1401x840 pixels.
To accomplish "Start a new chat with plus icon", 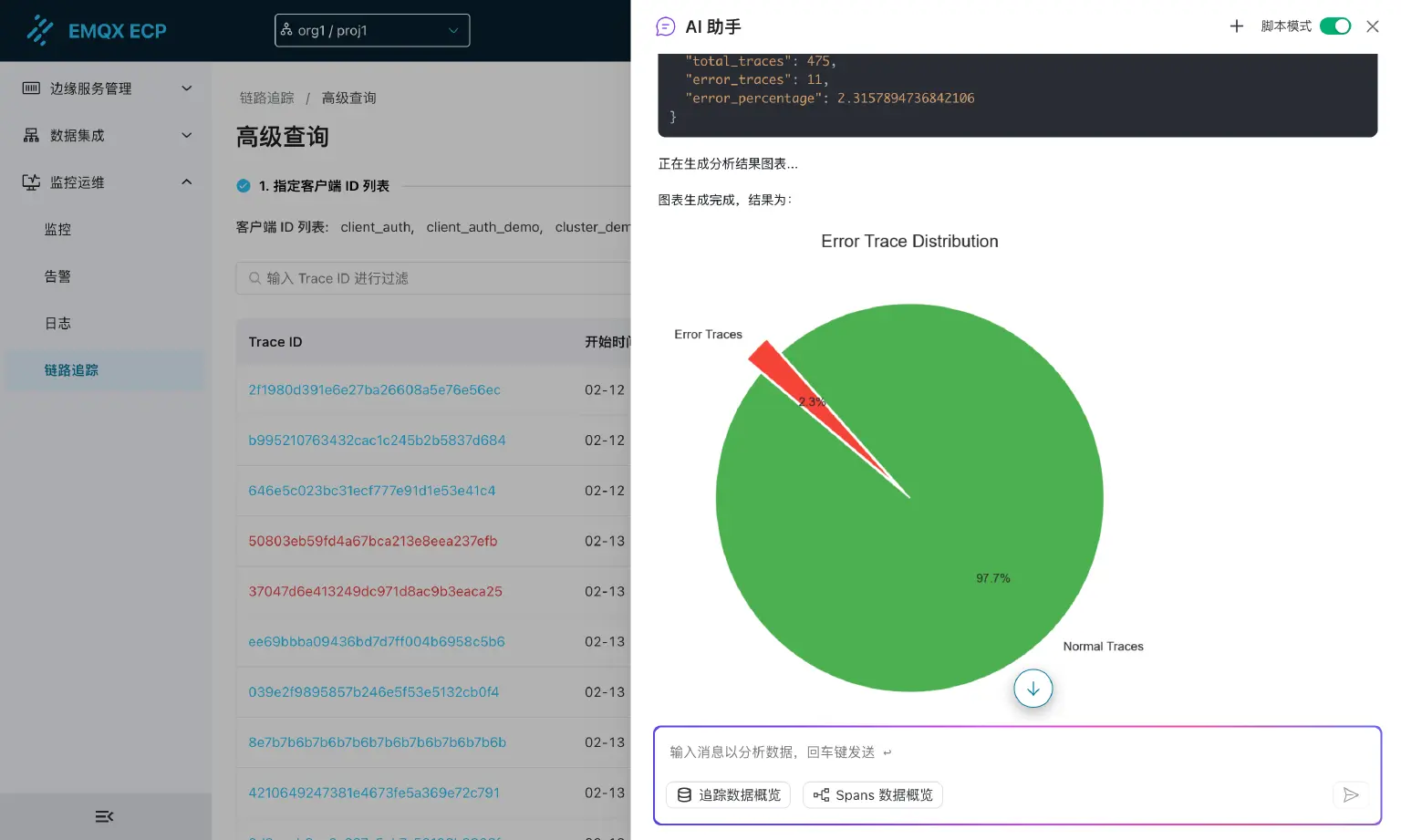I will [1236, 26].
